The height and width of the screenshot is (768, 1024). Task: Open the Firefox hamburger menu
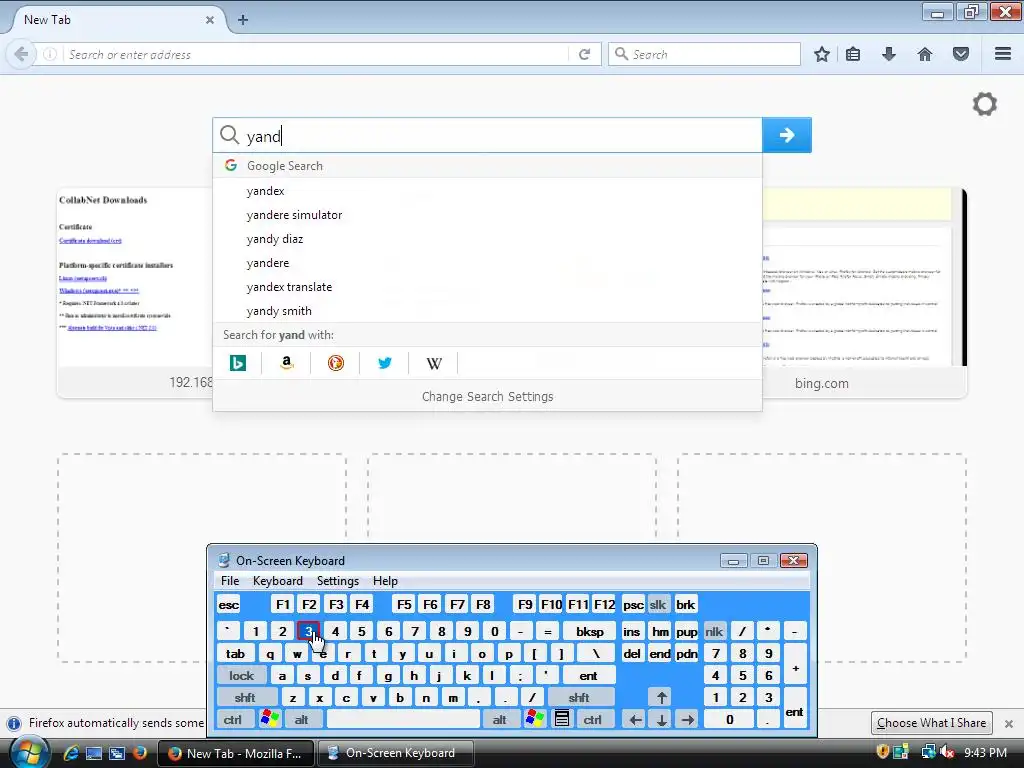[1003, 54]
